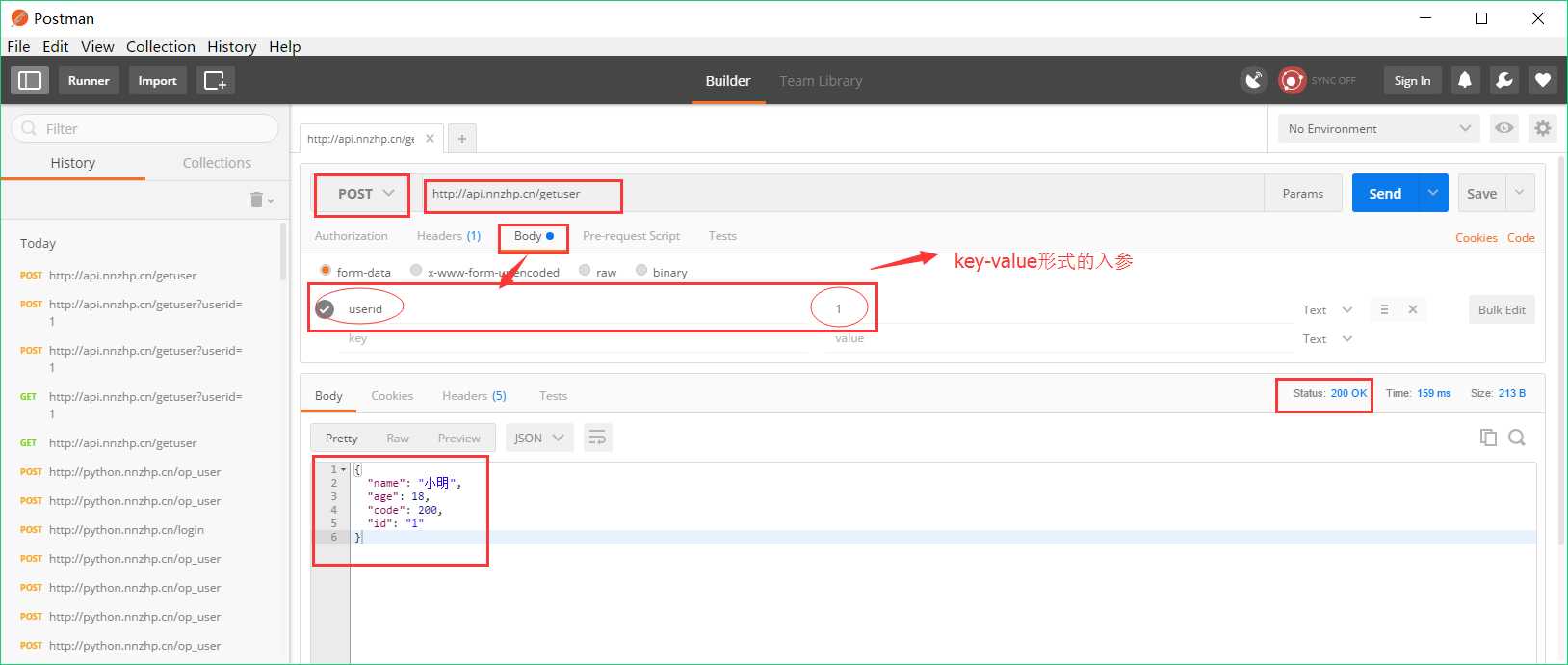
Task: Close the api.nnzhp.cn request tab
Action: 430,138
